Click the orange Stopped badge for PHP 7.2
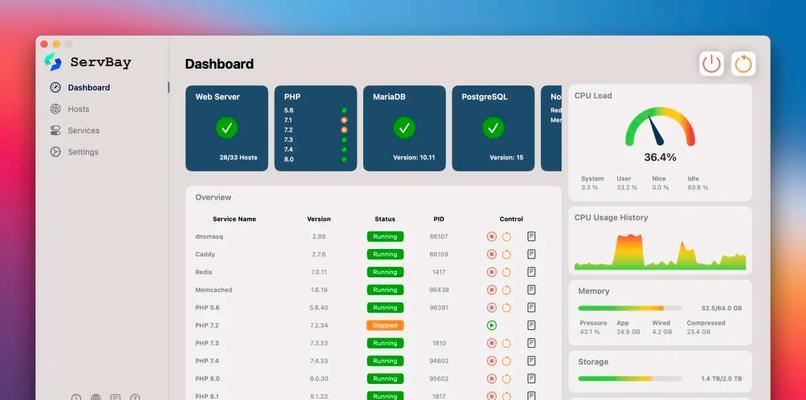The width and height of the screenshot is (806, 400). pyautogui.click(x=385, y=325)
